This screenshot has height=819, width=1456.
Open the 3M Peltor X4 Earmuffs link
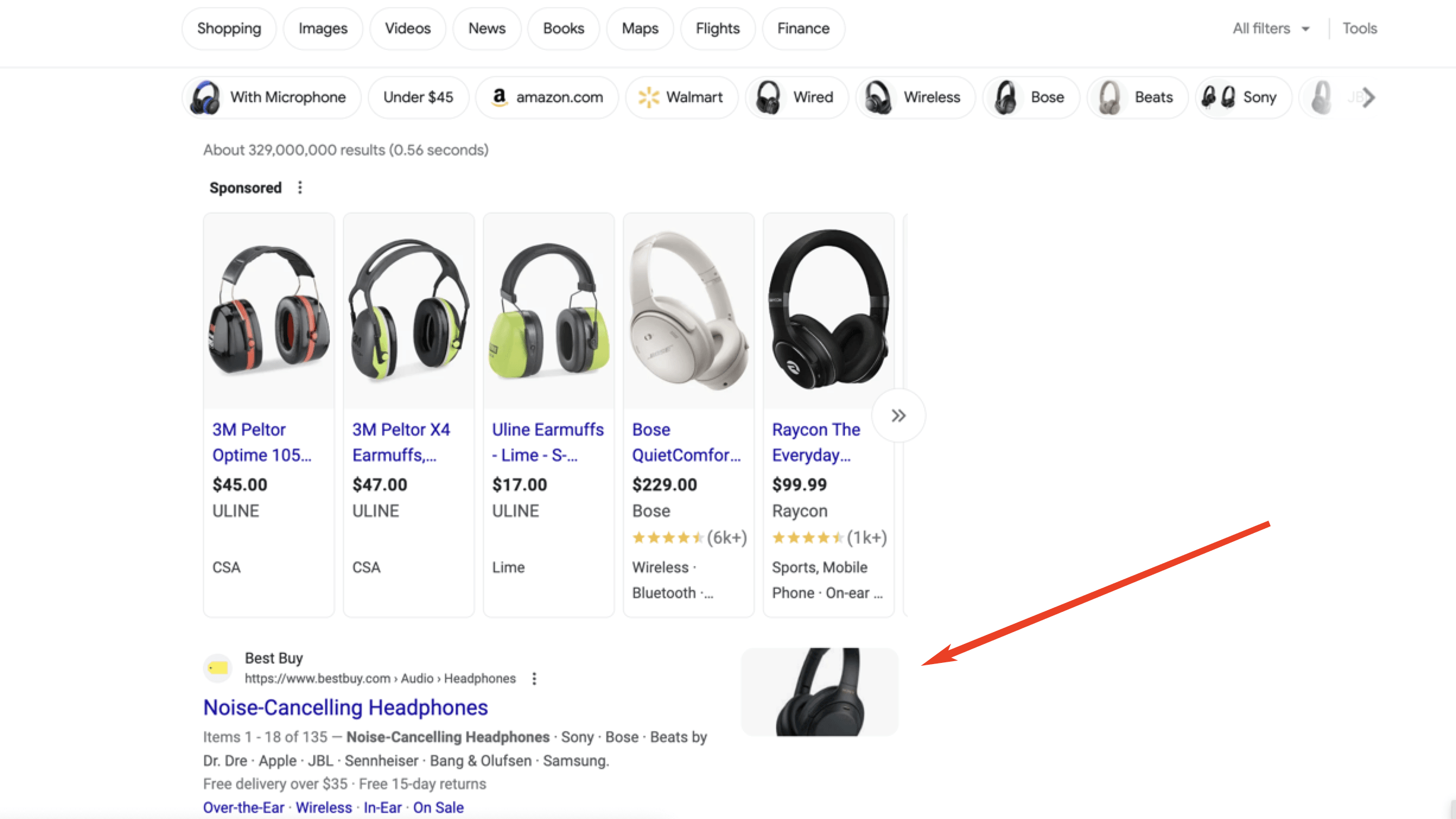pyautogui.click(x=401, y=442)
